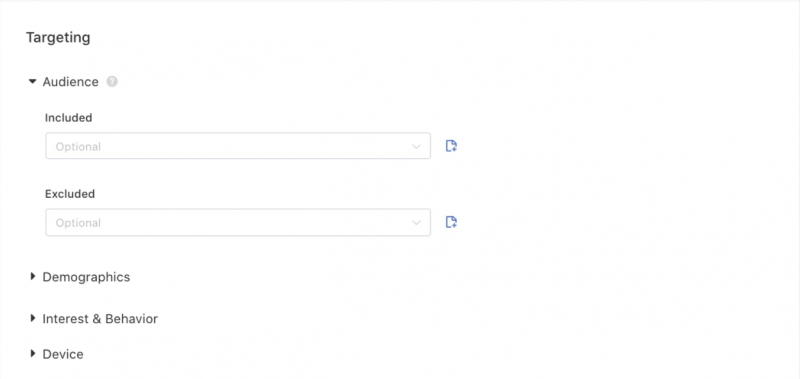Expand the Device section triangle
800x379 pixels.
(33, 353)
